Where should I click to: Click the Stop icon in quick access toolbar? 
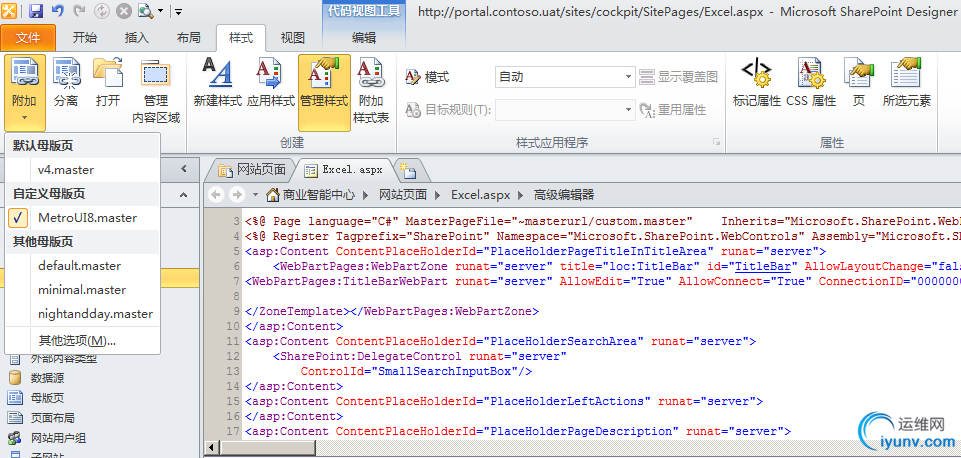tap(123, 10)
